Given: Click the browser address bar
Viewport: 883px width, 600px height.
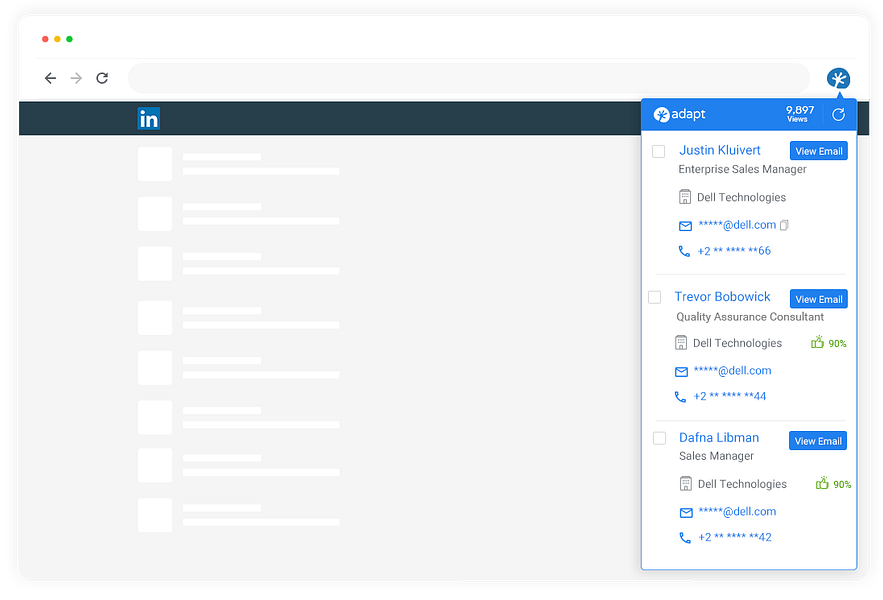Looking at the screenshot, I should point(469,78).
